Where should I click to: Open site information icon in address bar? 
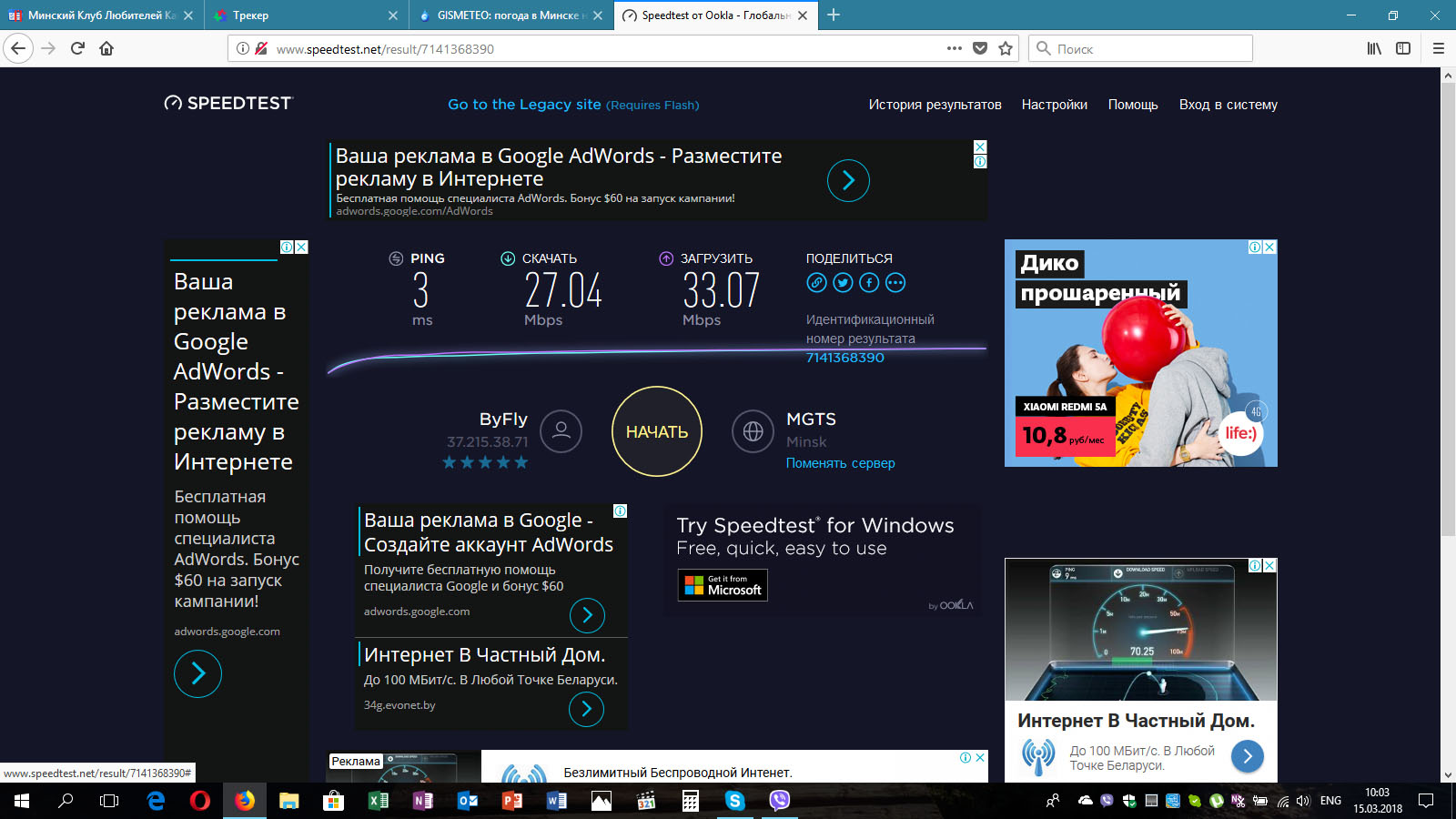coord(243,48)
